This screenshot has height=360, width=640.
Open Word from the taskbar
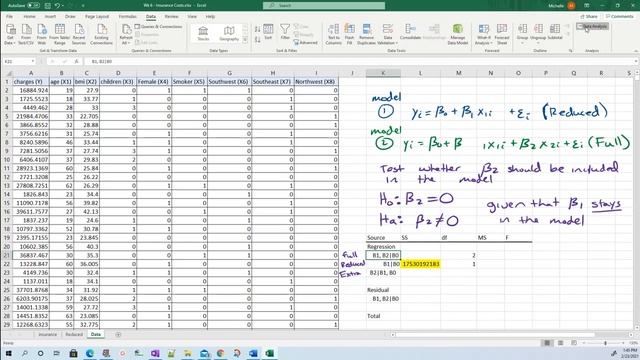(x=253, y=353)
